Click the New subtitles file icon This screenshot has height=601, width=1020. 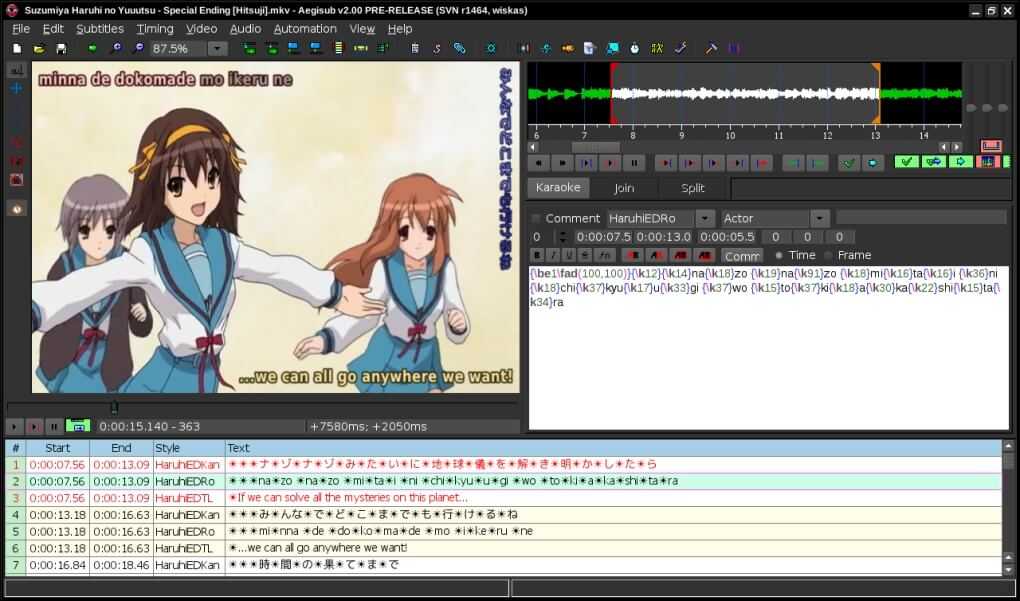coord(17,48)
